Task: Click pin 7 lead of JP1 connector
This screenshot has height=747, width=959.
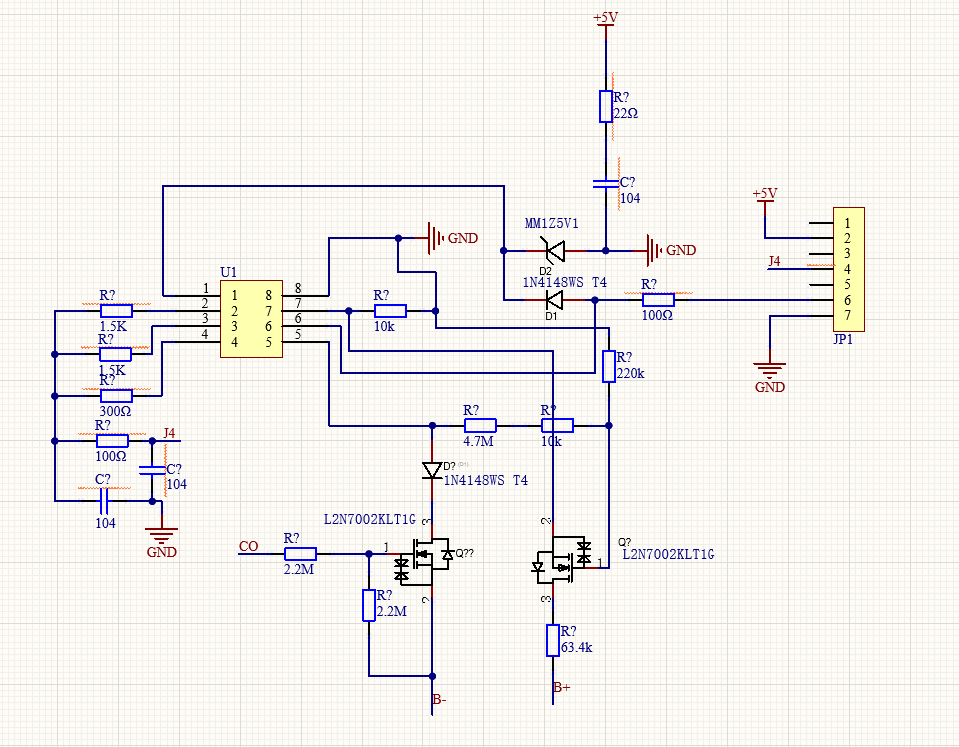Action: click(821, 316)
